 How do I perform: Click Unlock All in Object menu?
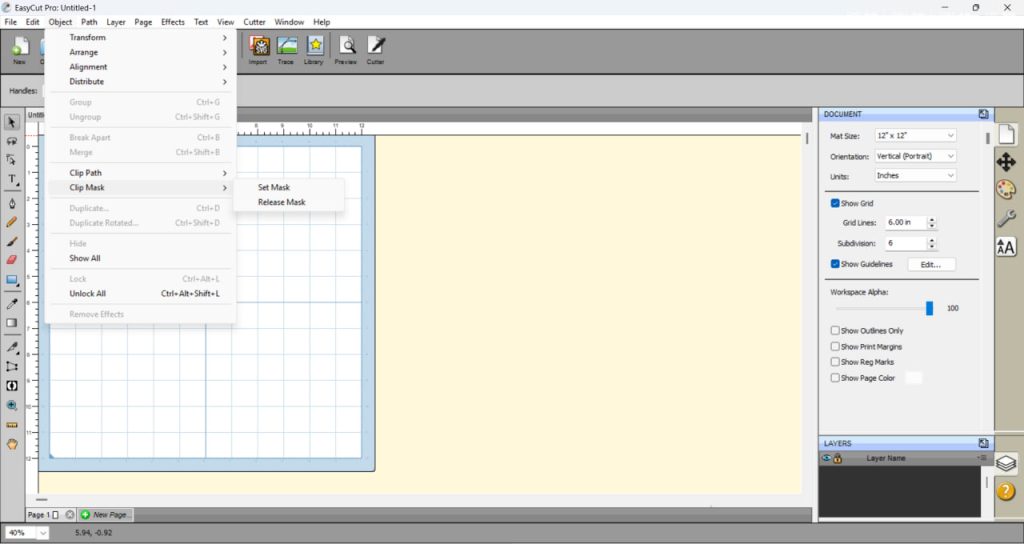pos(87,294)
